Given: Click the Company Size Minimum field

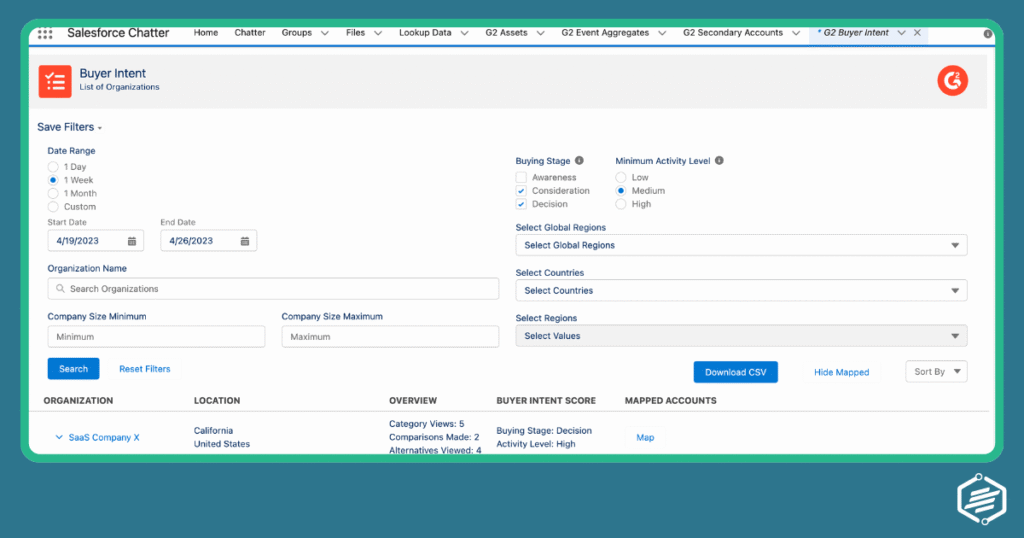Looking at the screenshot, I should point(156,337).
